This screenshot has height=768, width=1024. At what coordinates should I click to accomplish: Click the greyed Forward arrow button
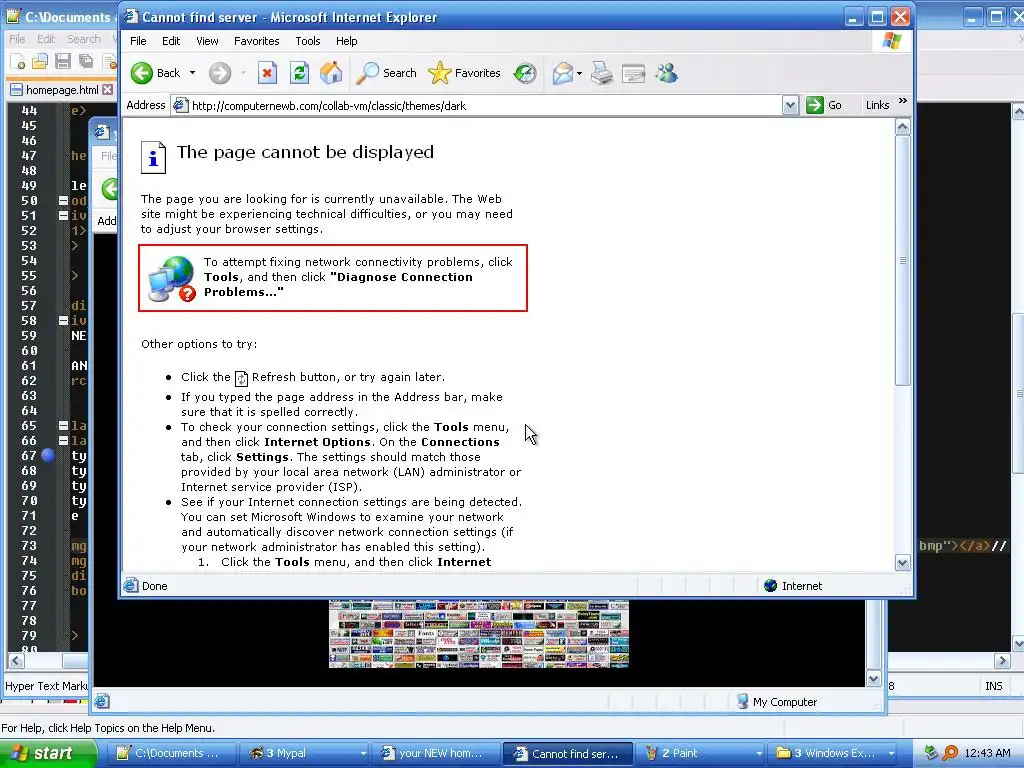(x=220, y=73)
